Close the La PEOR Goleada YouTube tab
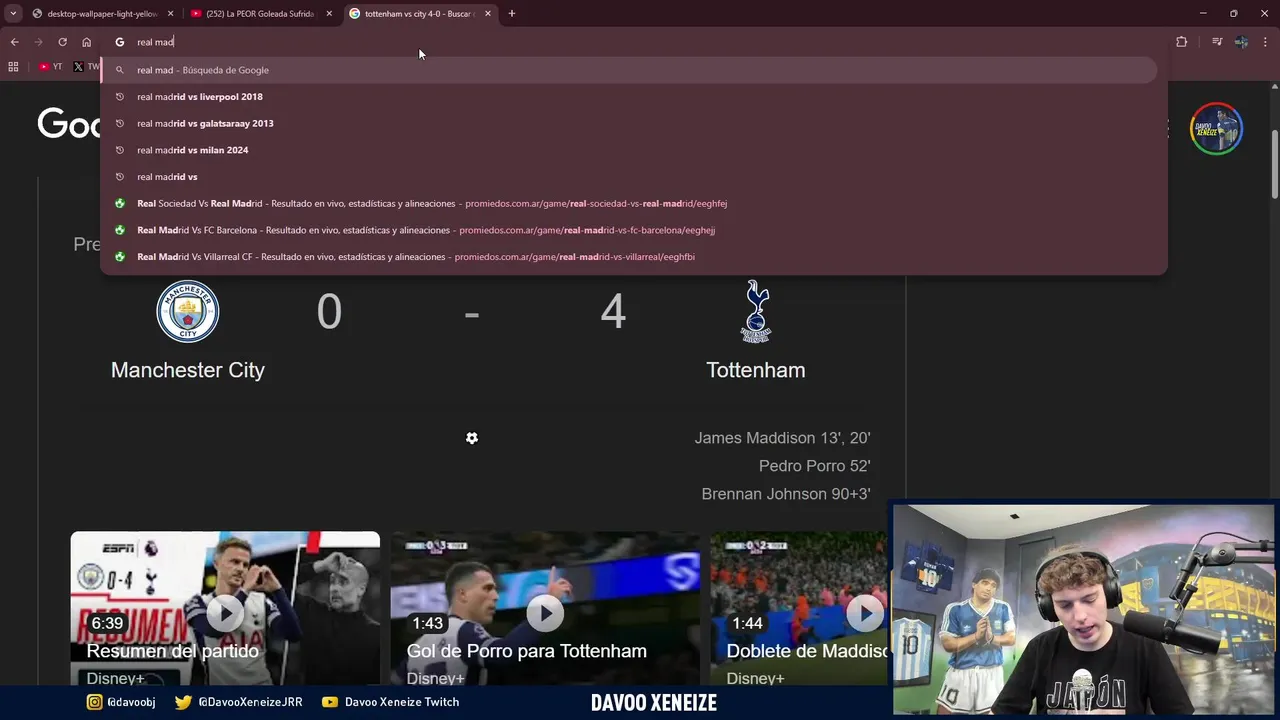The width and height of the screenshot is (1280, 720). [x=329, y=14]
